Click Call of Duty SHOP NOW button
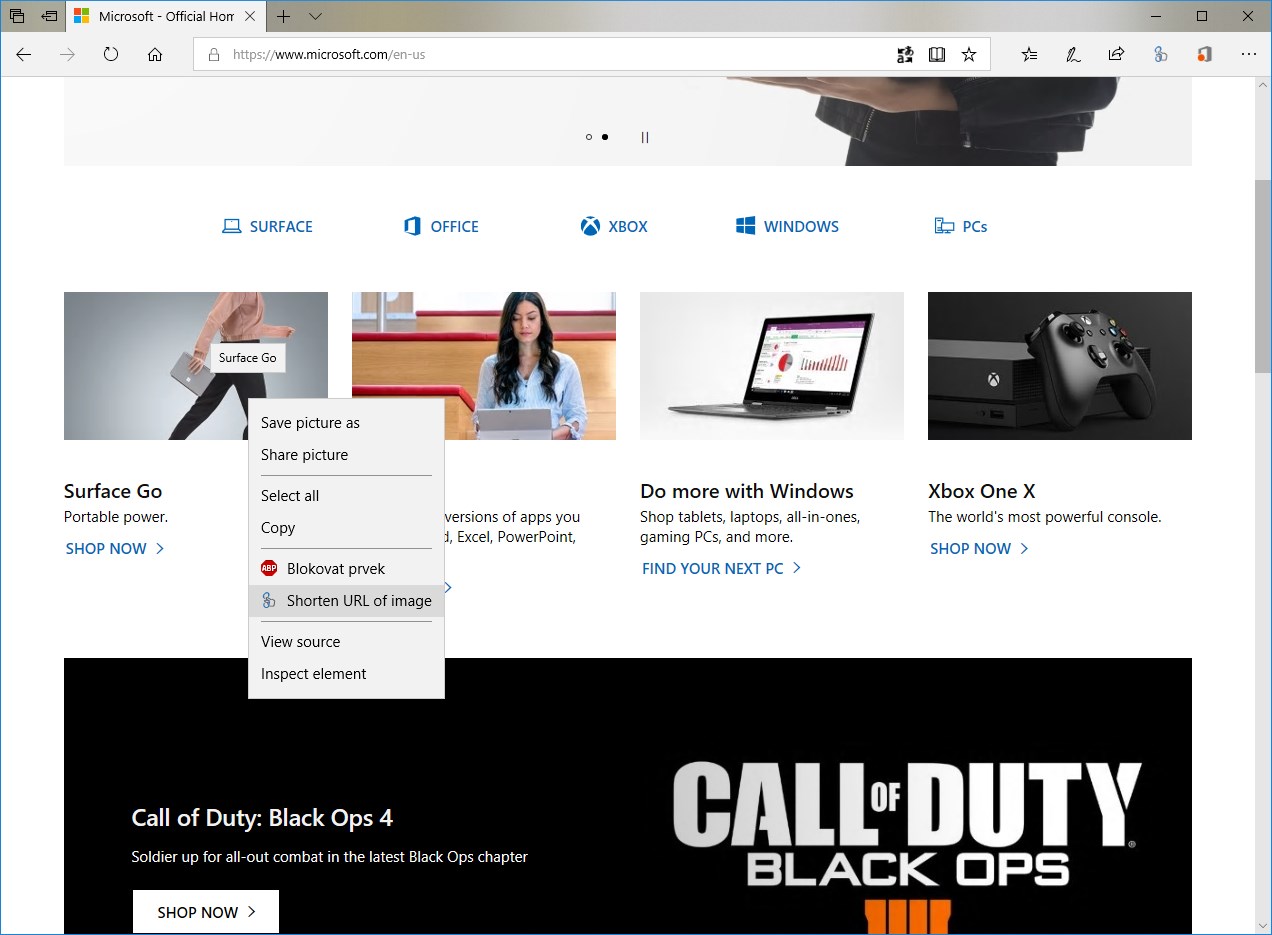The width and height of the screenshot is (1272, 935). (206, 912)
